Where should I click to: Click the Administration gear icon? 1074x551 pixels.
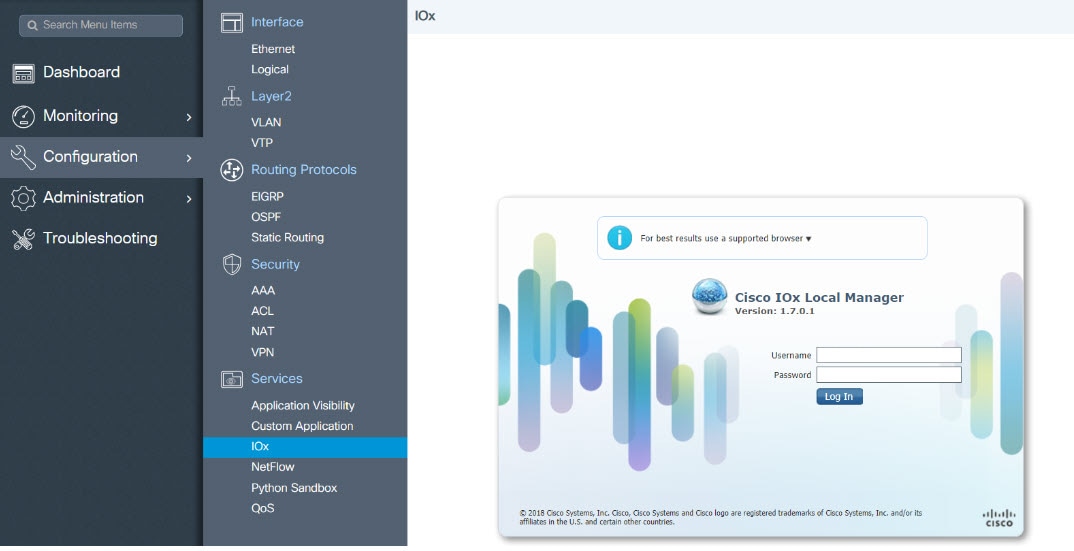(23, 198)
